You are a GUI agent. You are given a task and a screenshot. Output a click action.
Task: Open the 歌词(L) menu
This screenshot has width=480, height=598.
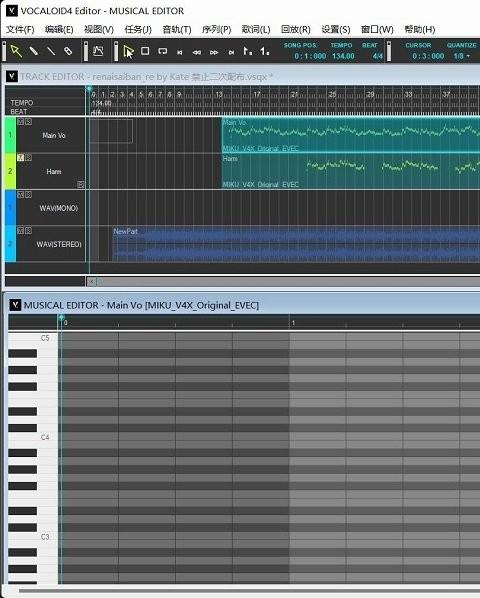[256, 29]
